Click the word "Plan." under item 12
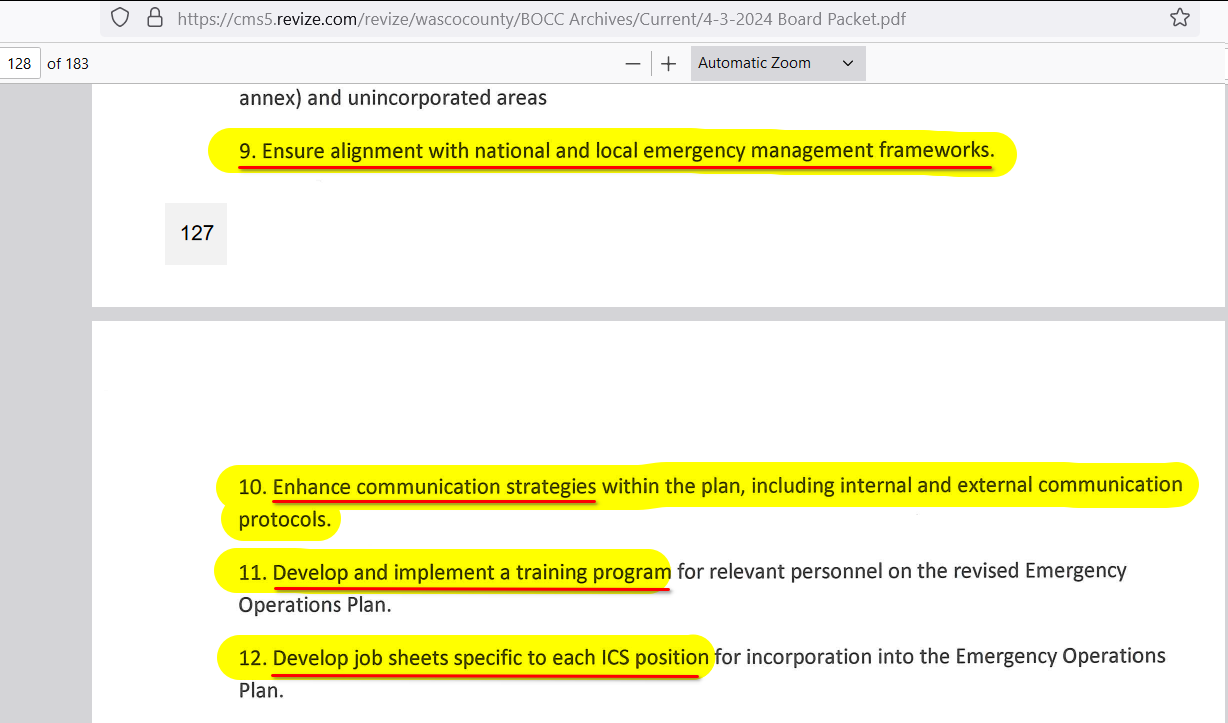Image resolution: width=1228 pixels, height=723 pixels. pos(261,691)
